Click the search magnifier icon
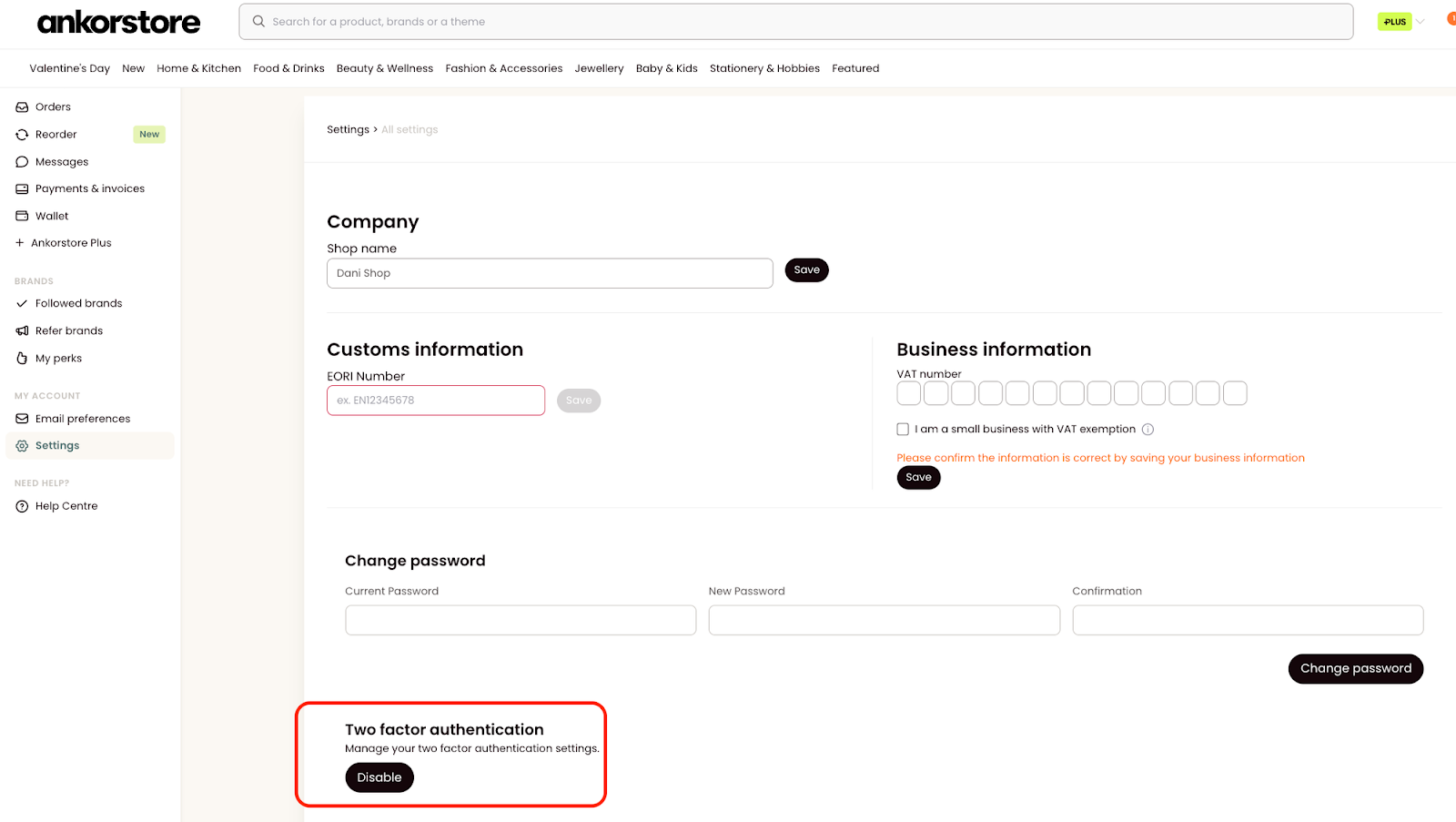The width and height of the screenshot is (1456, 822). pos(258,22)
